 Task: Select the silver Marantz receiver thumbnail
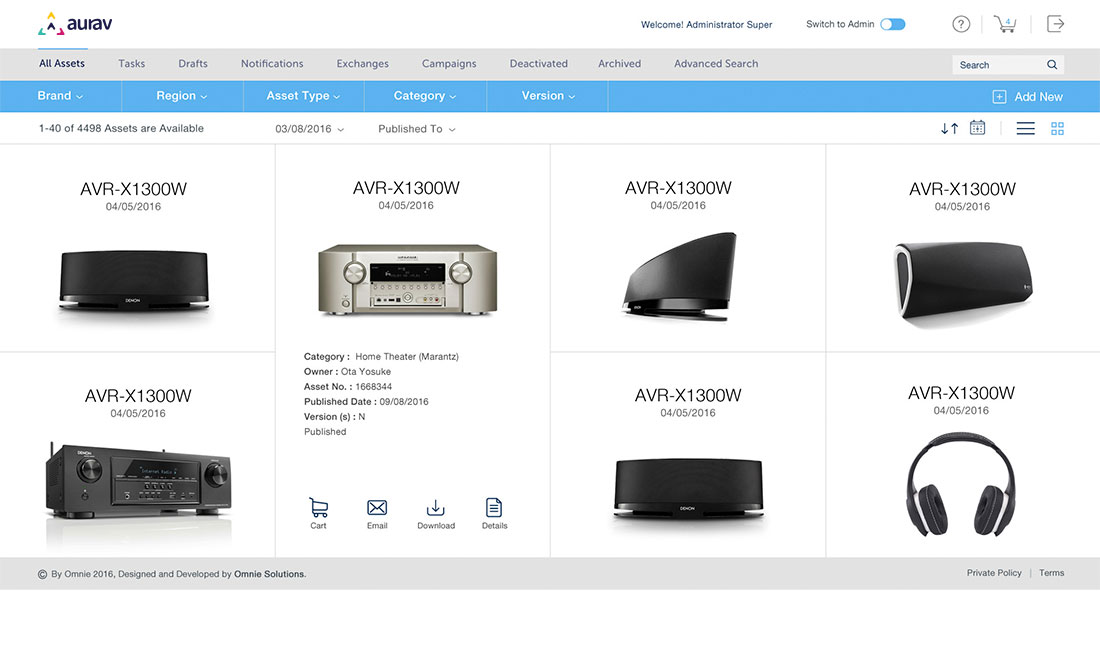pyautogui.click(x=408, y=279)
